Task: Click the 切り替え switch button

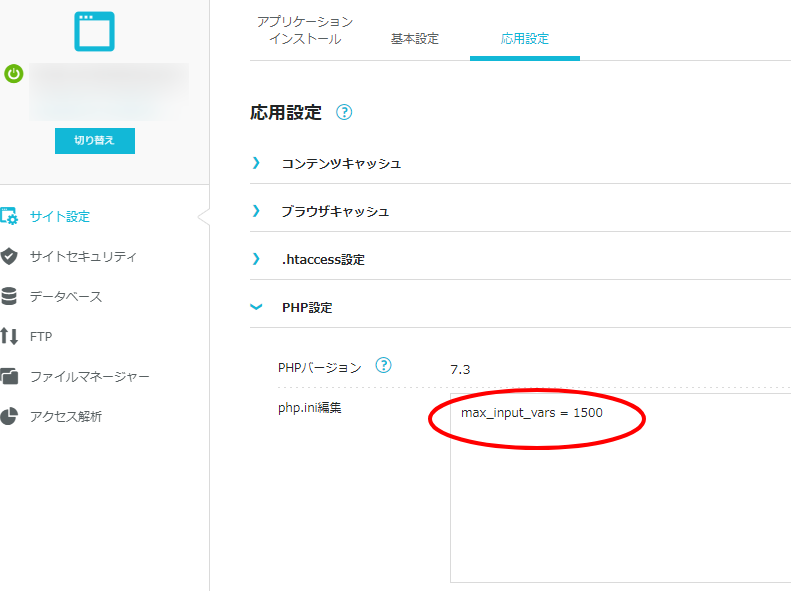Action: (x=95, y=141)
